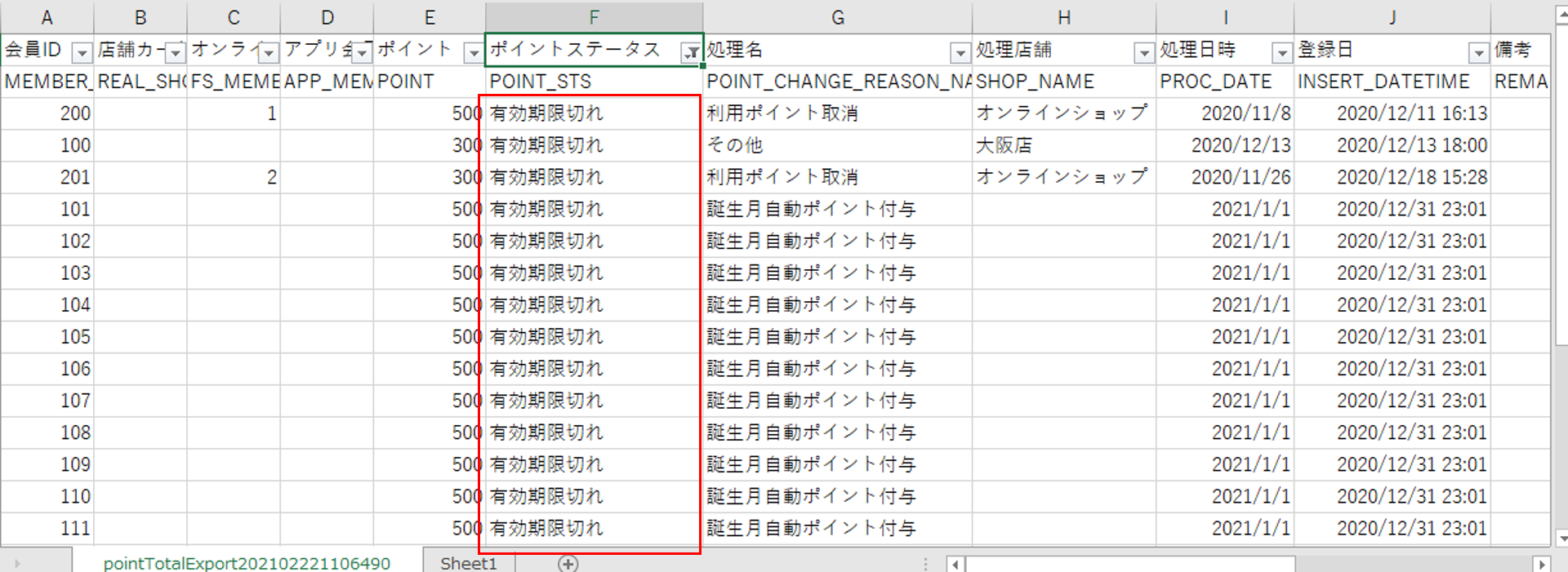Open the ポイント column filter dropdown

click(x=473, y=53)
